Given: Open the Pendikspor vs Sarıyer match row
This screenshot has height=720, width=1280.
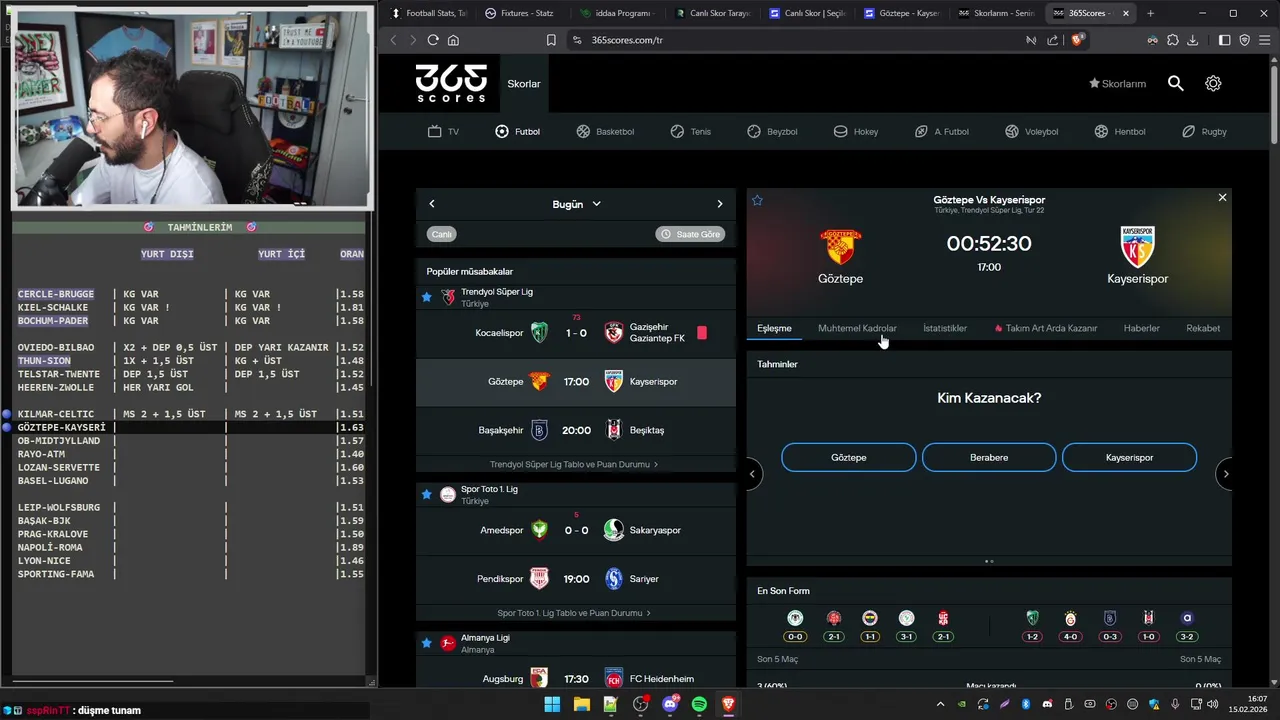Looking at the screenshot, I should pos(576,579).
